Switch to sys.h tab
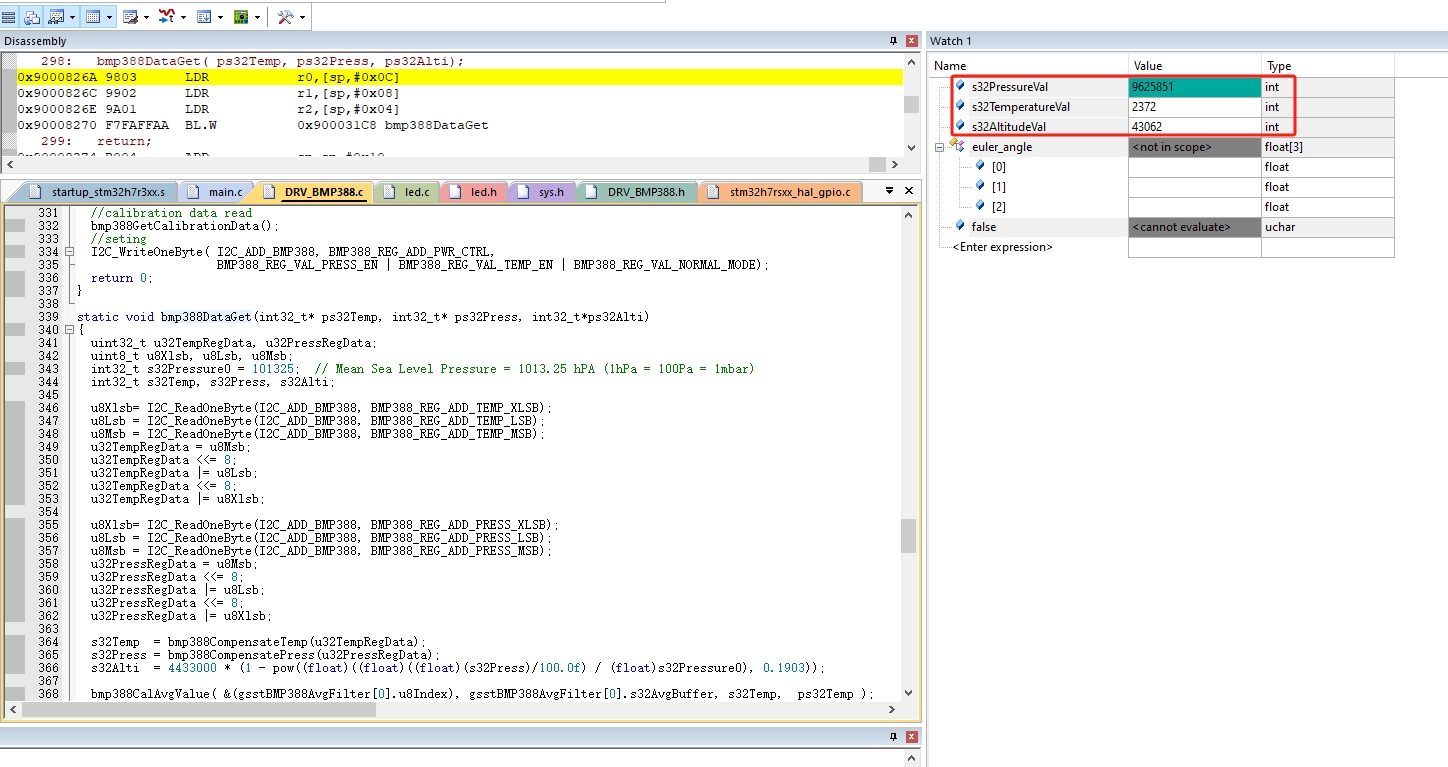 click(543, 191)
